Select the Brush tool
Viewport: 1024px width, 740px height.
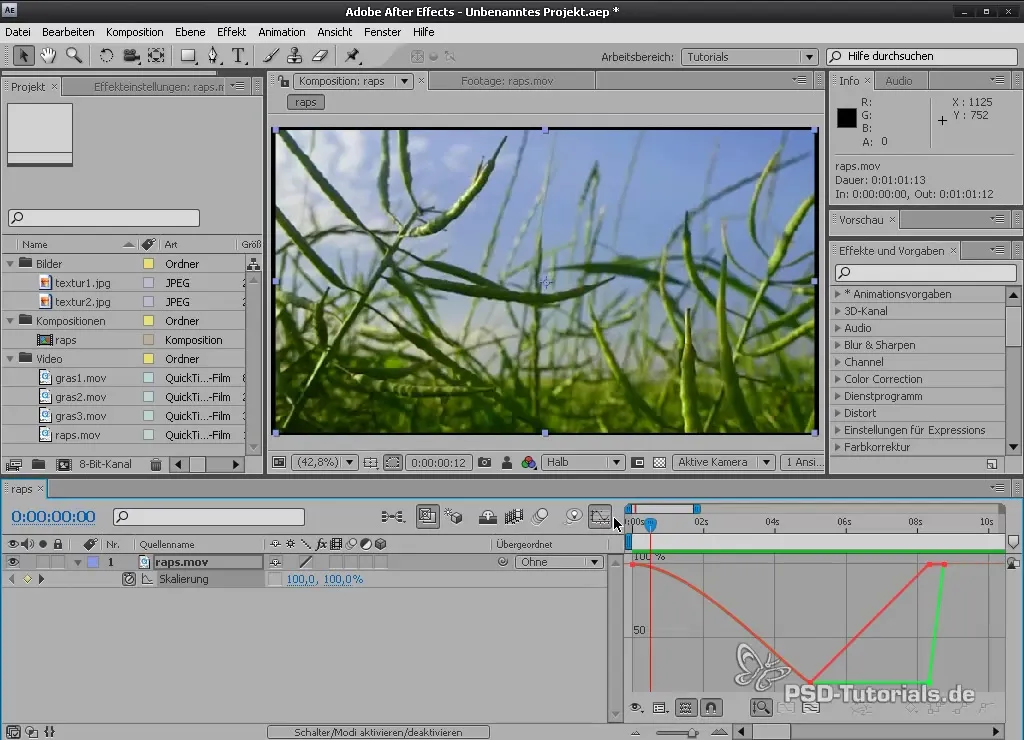tap(270, 56)
